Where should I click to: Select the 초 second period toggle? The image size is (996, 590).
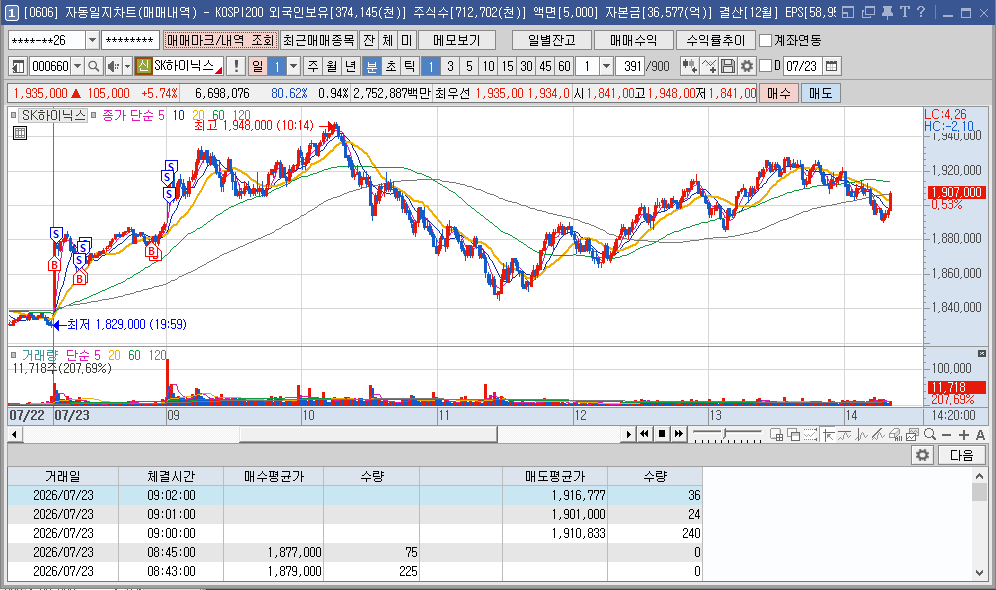pos(391,66)
